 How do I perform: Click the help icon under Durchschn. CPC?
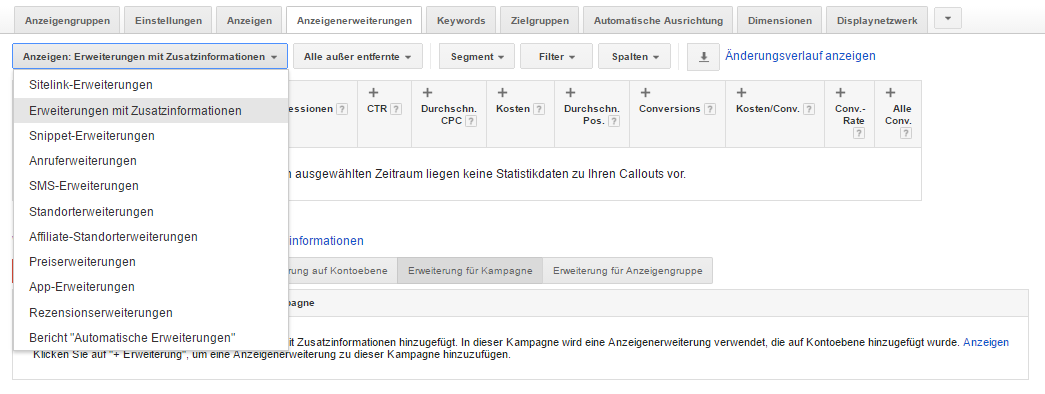(471, 121)
